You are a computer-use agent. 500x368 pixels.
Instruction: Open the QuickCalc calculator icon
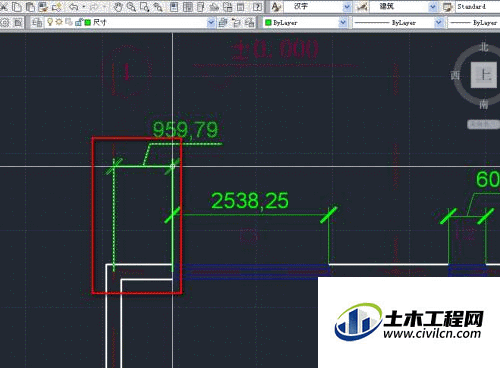coord(240,6)
